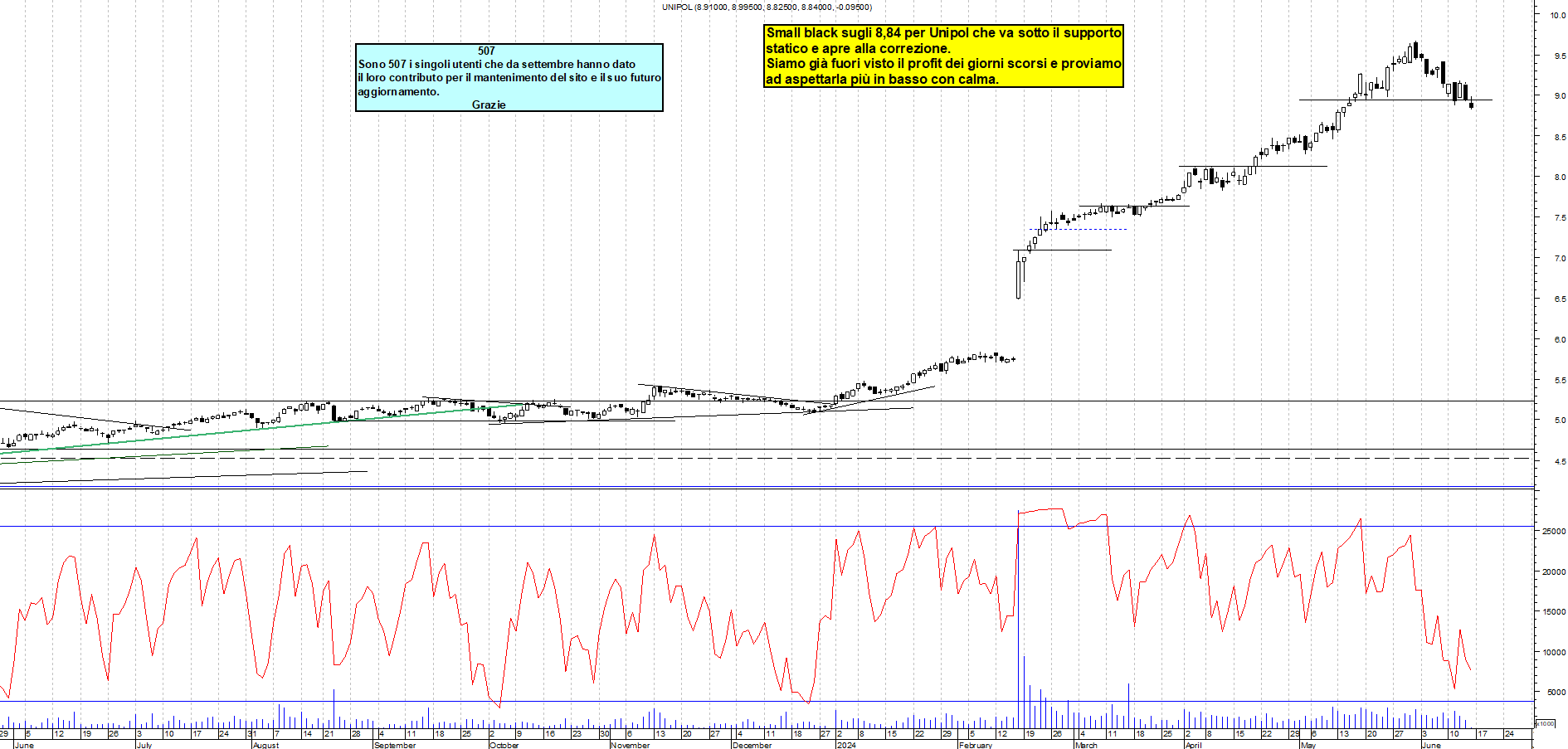1568x749 pixels.
Task: Click the 7.0 price axis label
Action: click(x=1560, y=258)
